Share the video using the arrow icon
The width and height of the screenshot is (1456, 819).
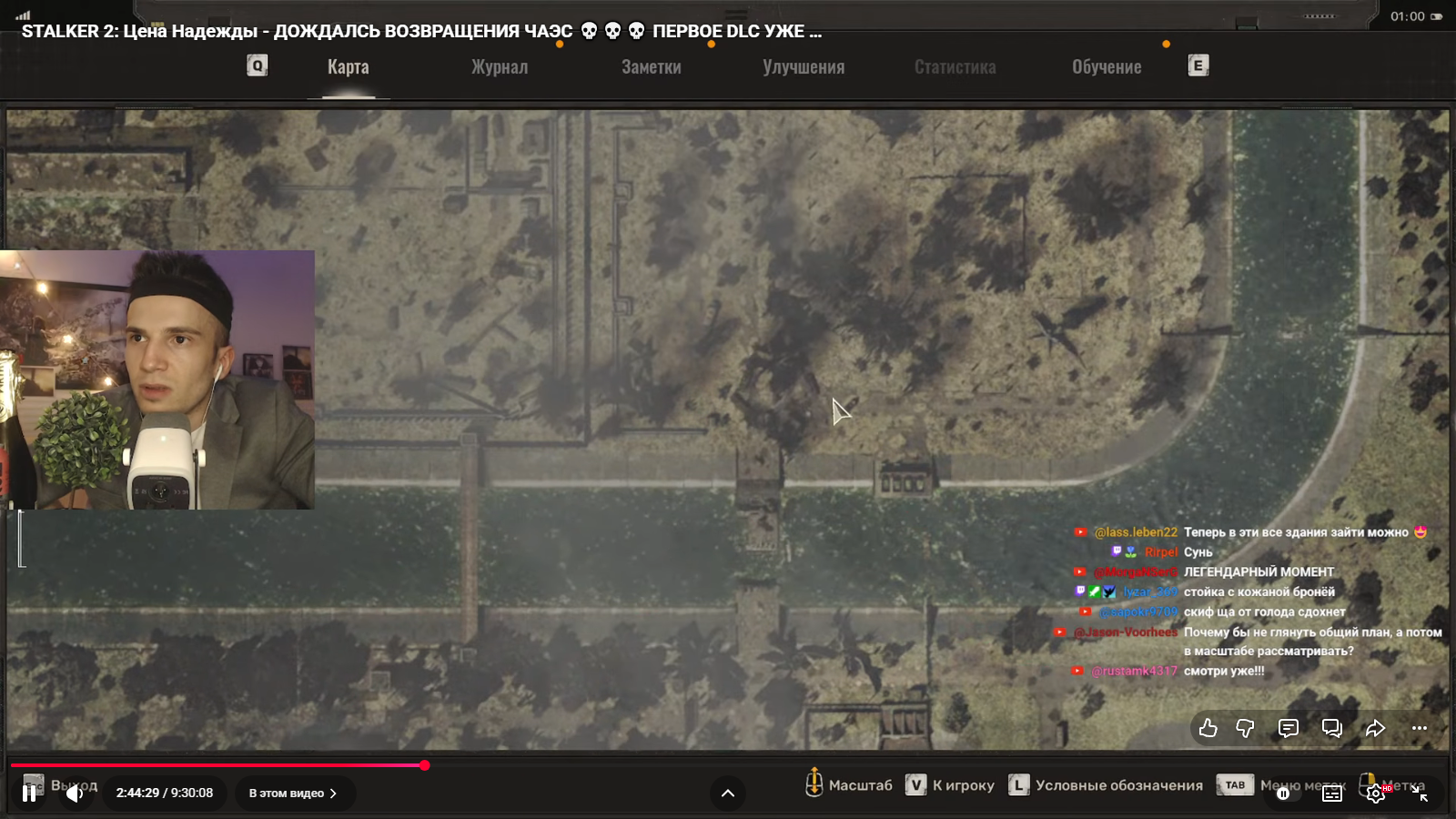point(1375,728)
